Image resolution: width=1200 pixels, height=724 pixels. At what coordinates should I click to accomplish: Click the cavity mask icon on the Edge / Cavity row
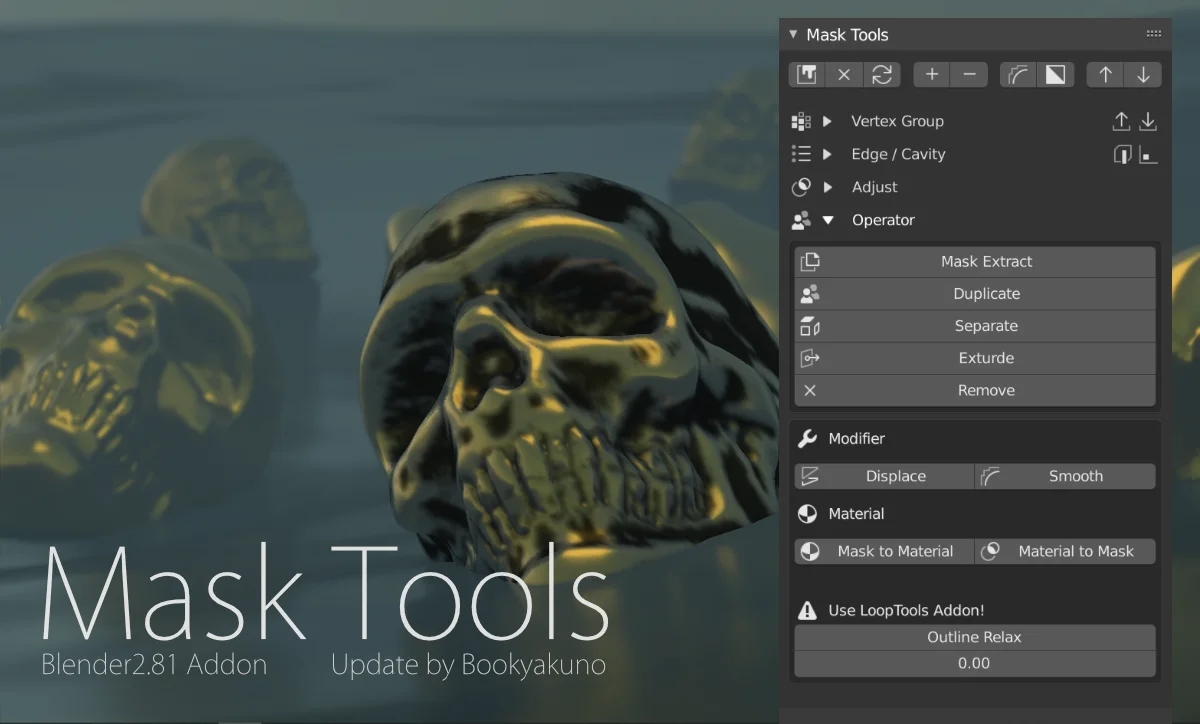(x=1148, y=154)
